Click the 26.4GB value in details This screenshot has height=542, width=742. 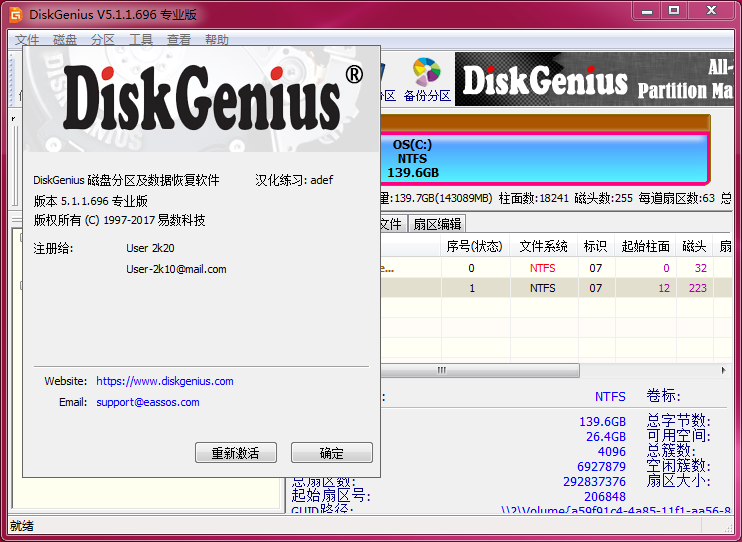pyautogui.click(x=606, y=436)
